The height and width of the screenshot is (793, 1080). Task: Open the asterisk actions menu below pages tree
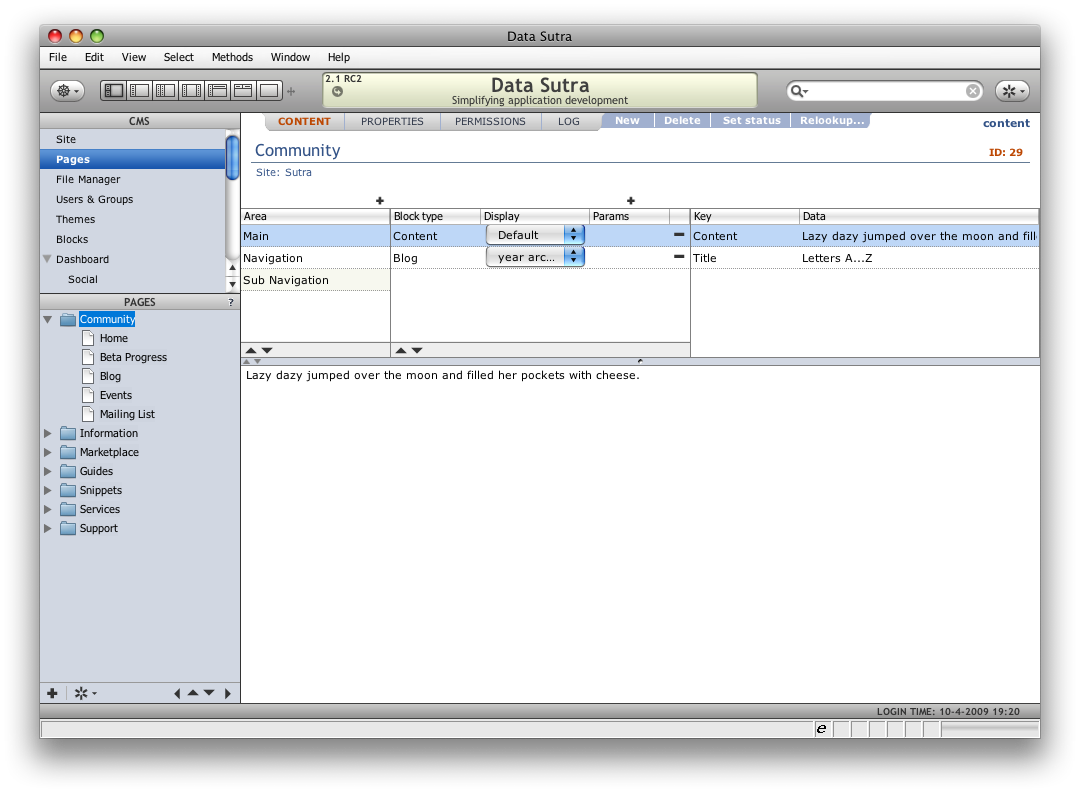85,693
